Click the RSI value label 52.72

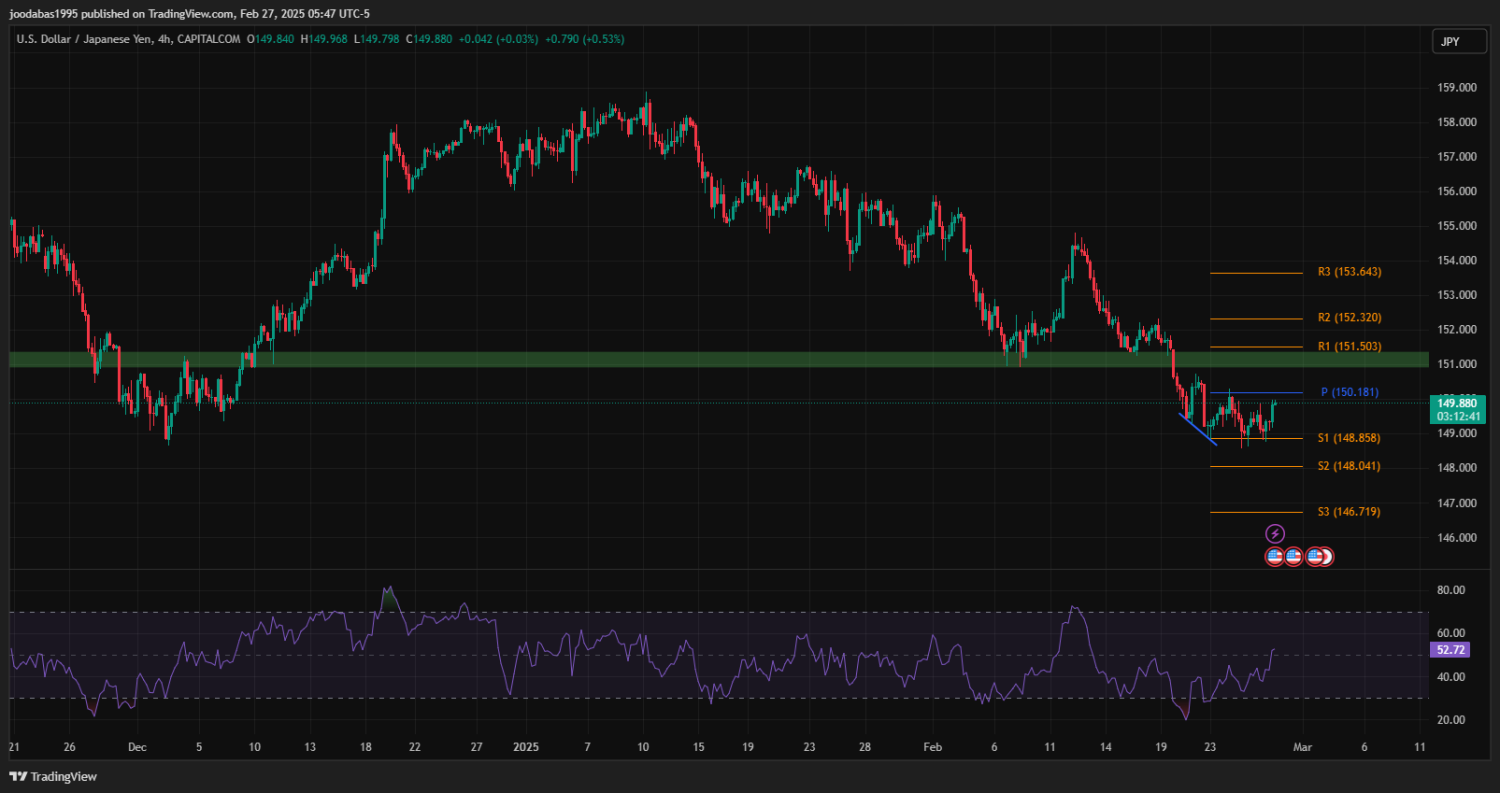pos(1450,650)
